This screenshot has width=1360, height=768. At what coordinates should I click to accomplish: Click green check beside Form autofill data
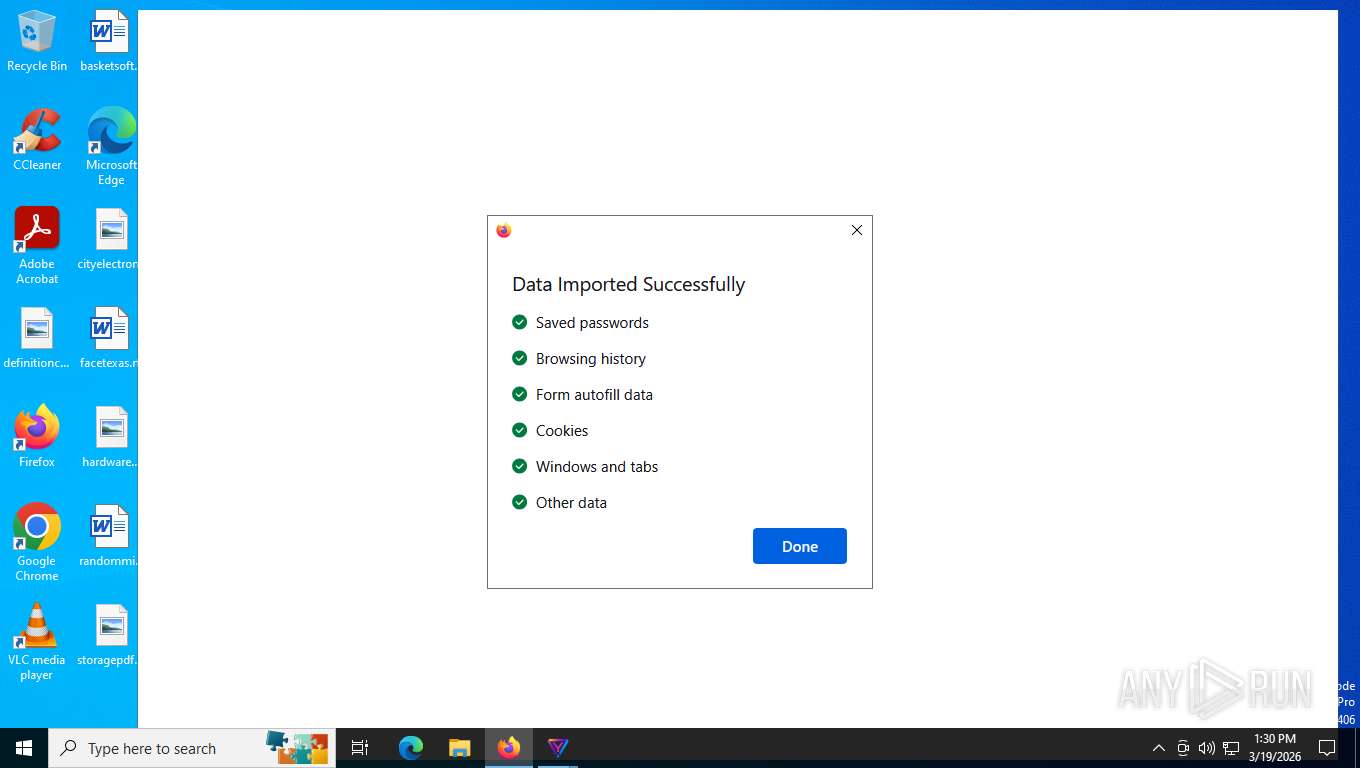pyautogui.click(x=519, y=394)
